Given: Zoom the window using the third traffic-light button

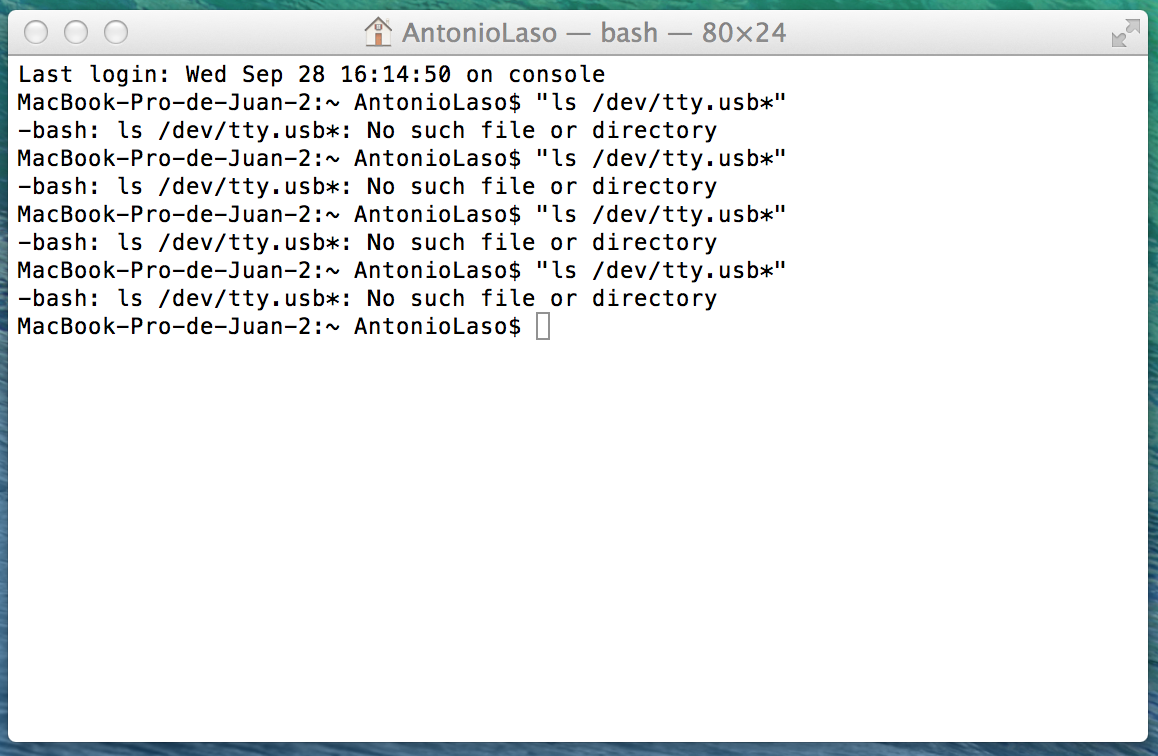Looking at the screenshot, I should pyautogui.click(x=116, y=32).
